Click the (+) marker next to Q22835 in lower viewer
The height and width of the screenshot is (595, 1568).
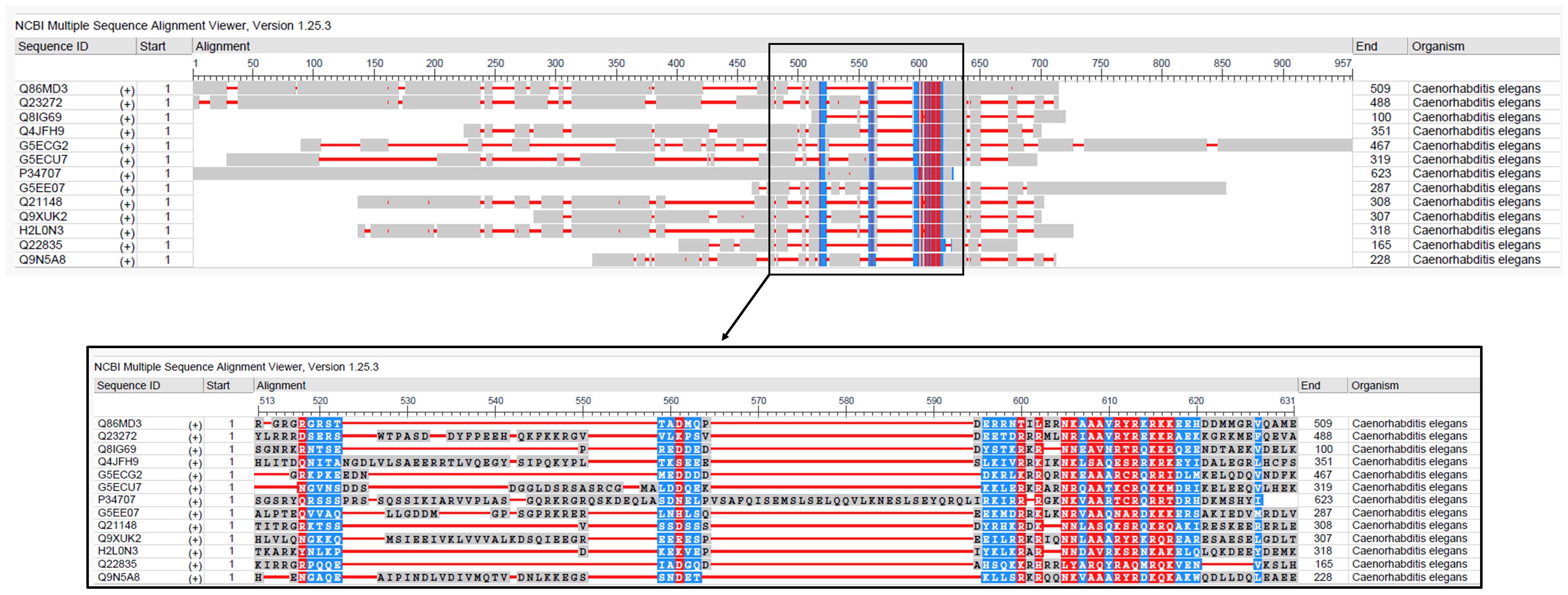click(x=195, y=565)
